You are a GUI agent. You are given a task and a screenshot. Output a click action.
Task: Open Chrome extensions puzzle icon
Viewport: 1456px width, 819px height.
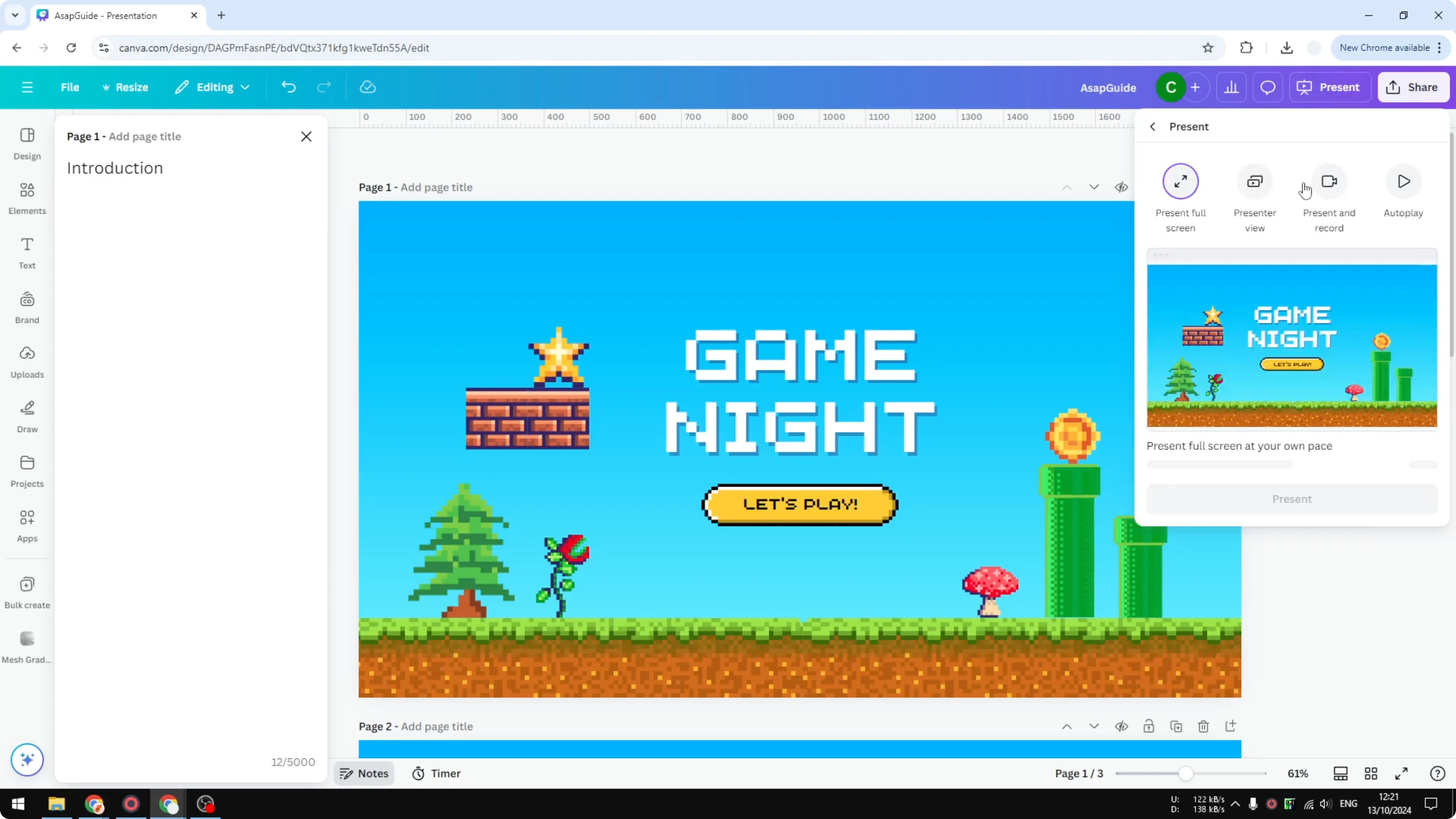pos(1246,47)
